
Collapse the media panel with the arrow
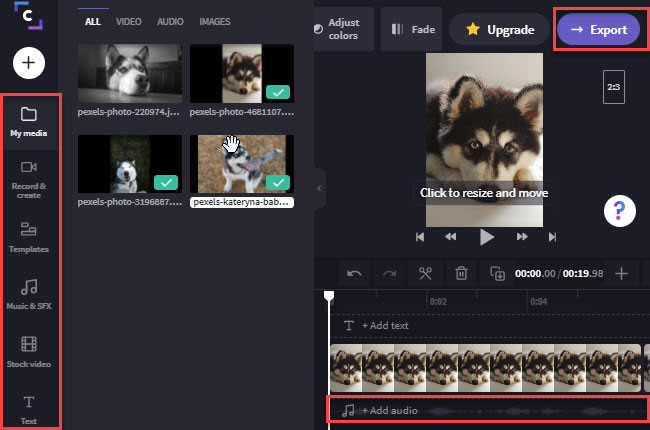pos(320,187)
